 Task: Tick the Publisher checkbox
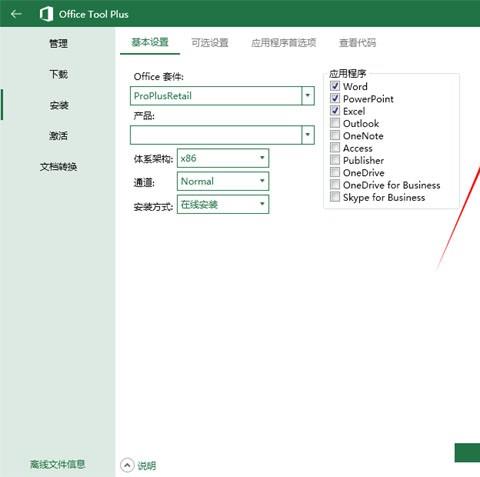(335, 160)
